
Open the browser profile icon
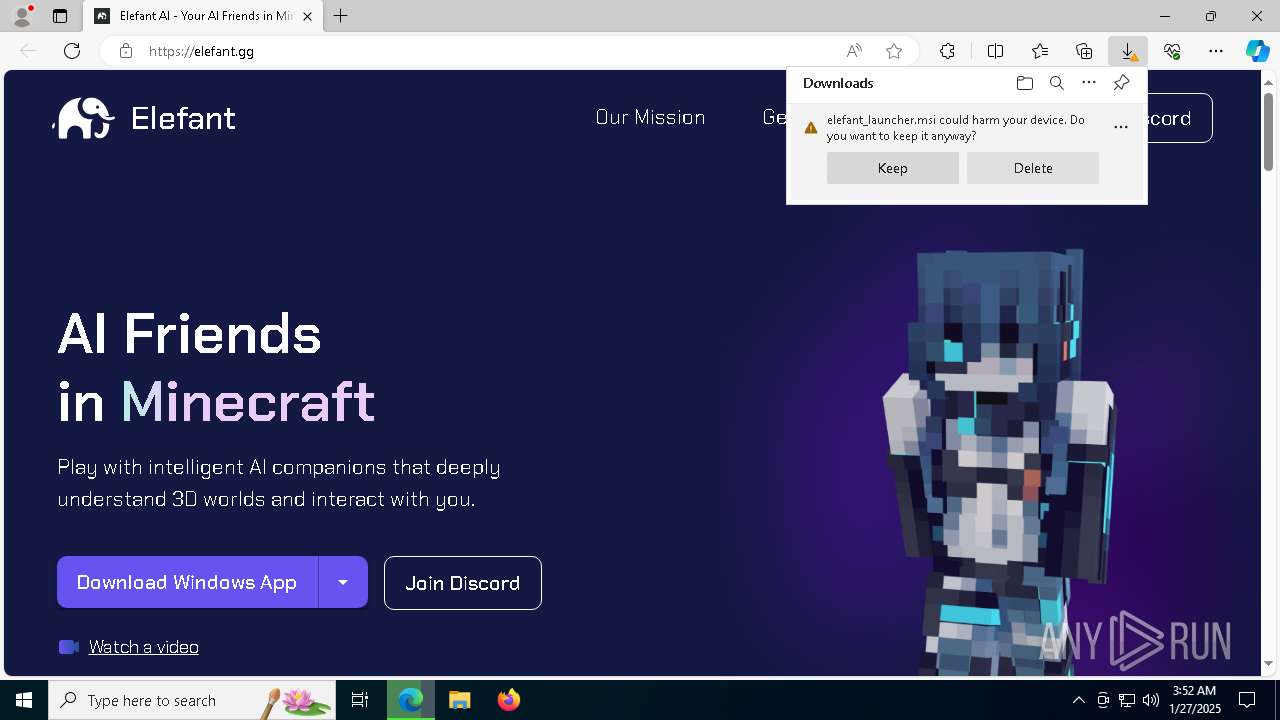[x=21, y=16]
